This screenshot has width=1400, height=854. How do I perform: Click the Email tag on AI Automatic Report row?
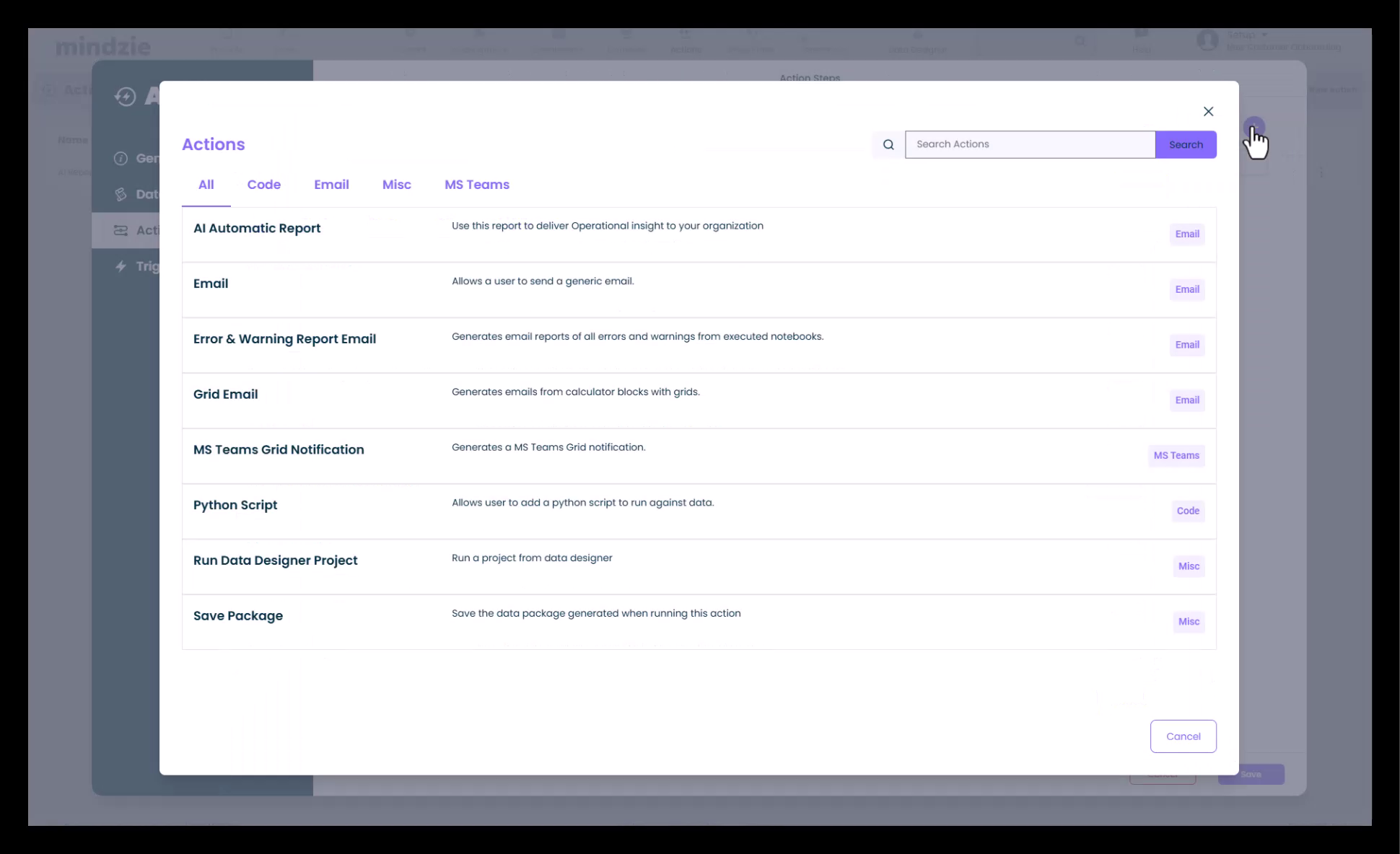[1187, 234]
